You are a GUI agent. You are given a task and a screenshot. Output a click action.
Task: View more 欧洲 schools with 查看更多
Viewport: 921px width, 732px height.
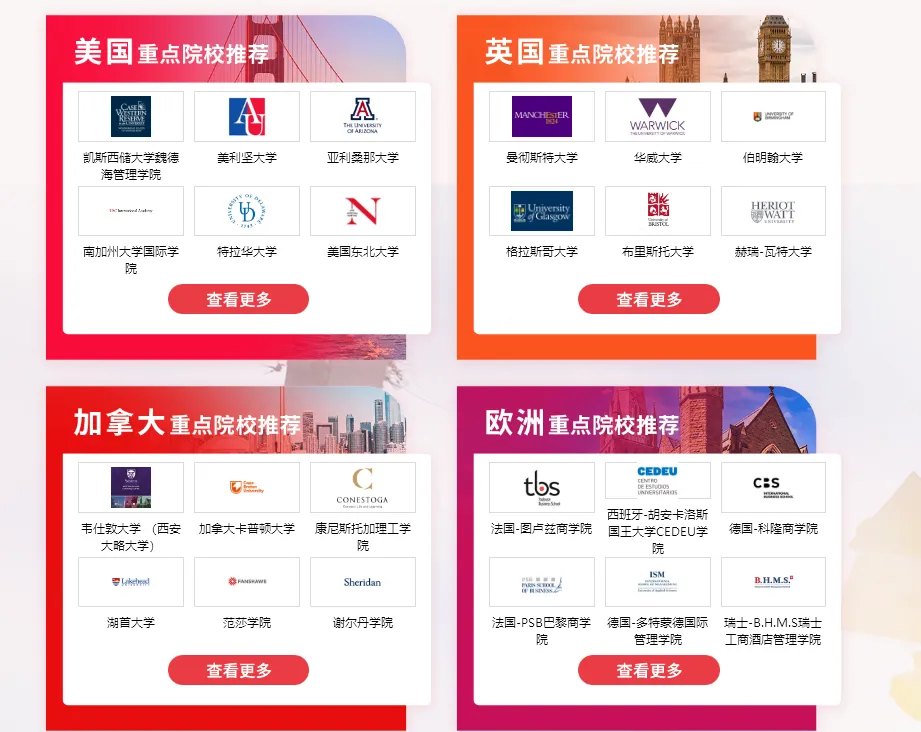click(x=648, y=670)
